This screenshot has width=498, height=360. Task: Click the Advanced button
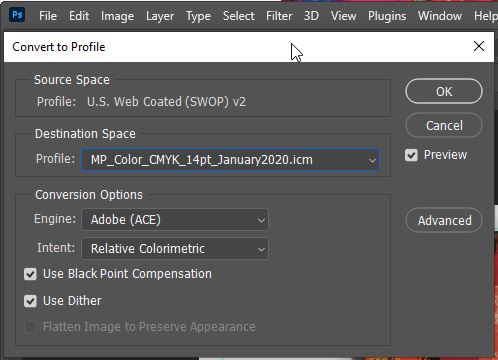[x=444, y=220]
